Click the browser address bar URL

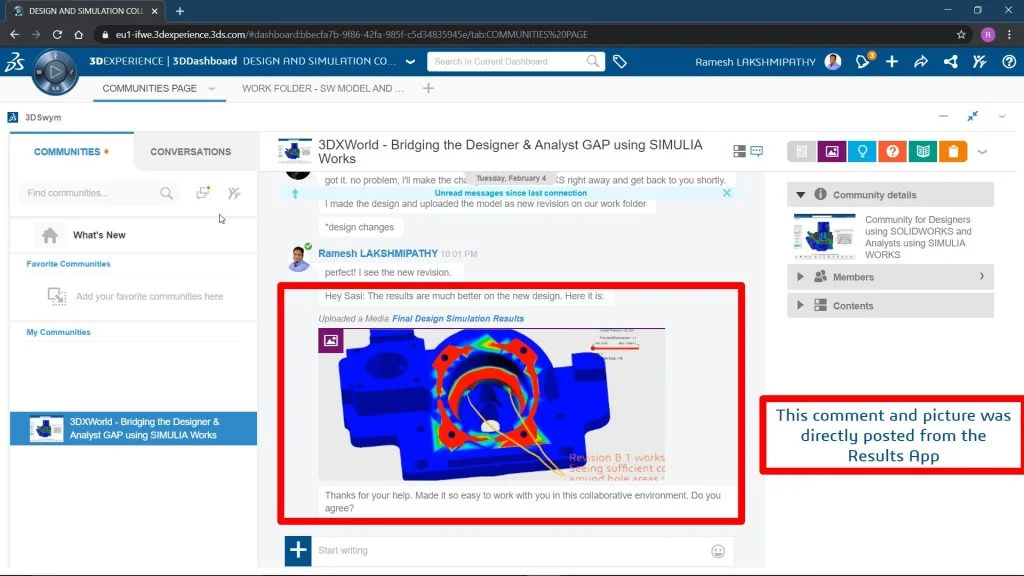click(351, 35)
